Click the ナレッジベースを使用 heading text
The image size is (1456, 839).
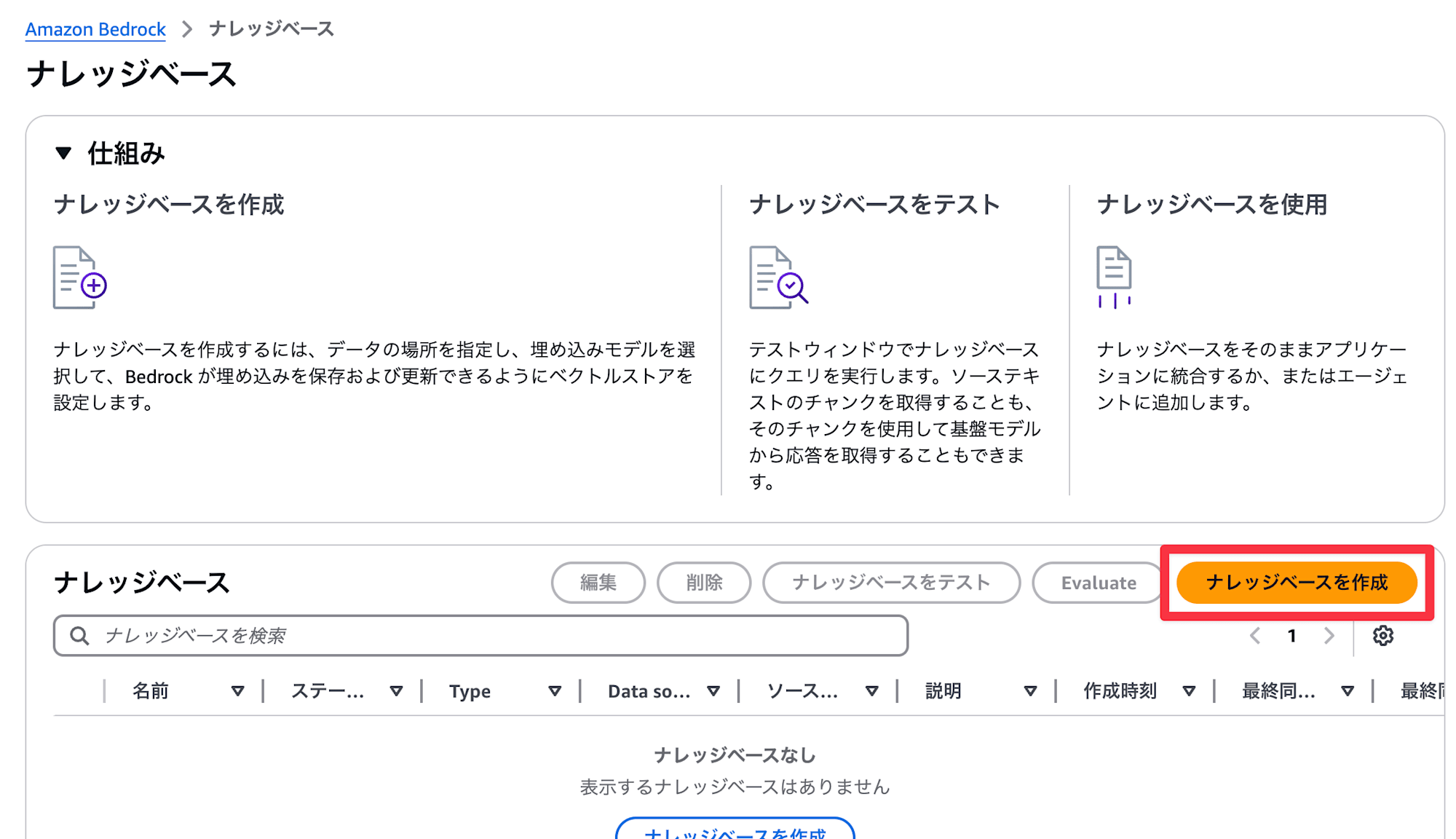[x=1212, y=205]
